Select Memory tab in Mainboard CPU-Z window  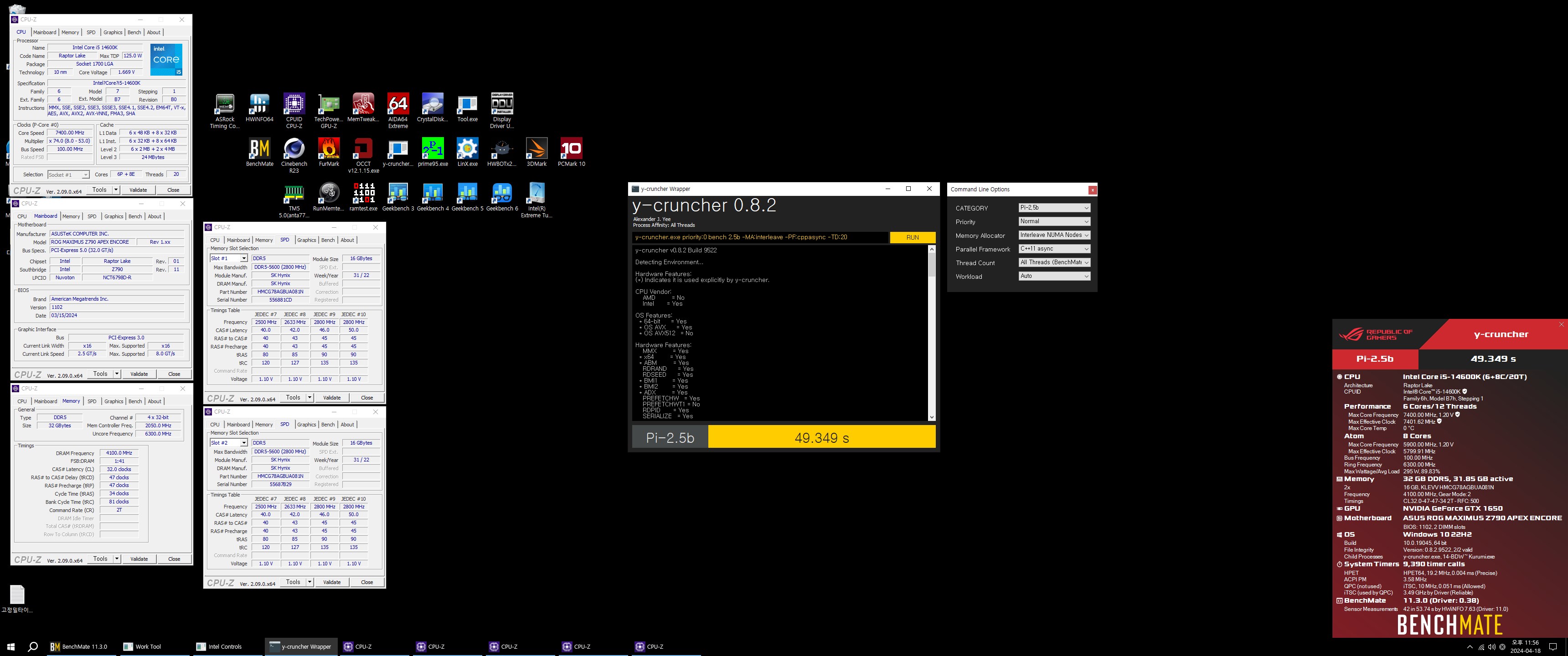pyautogui.click(x=71, y=217)
